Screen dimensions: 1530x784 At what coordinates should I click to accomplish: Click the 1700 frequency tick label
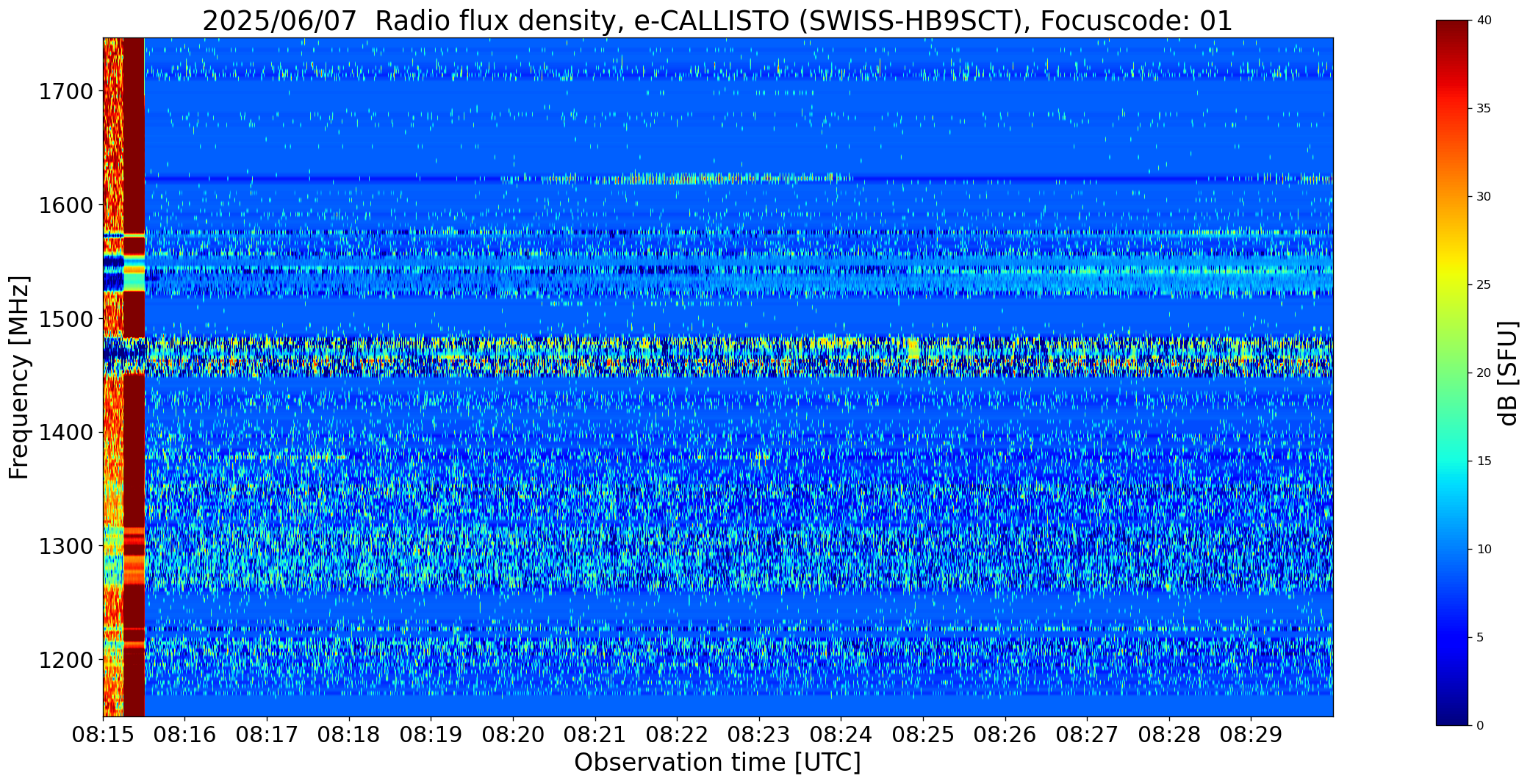tap(66, 92)
